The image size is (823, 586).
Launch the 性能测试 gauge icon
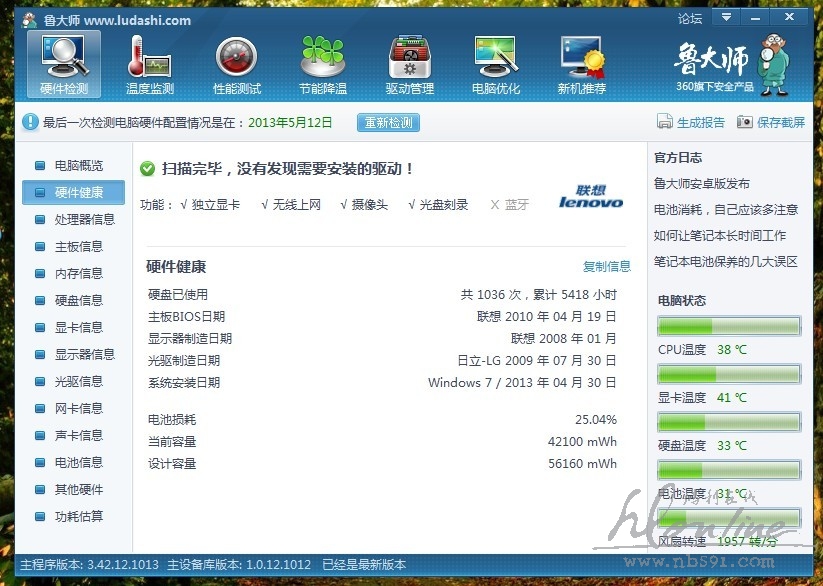(x=236, y=57)
